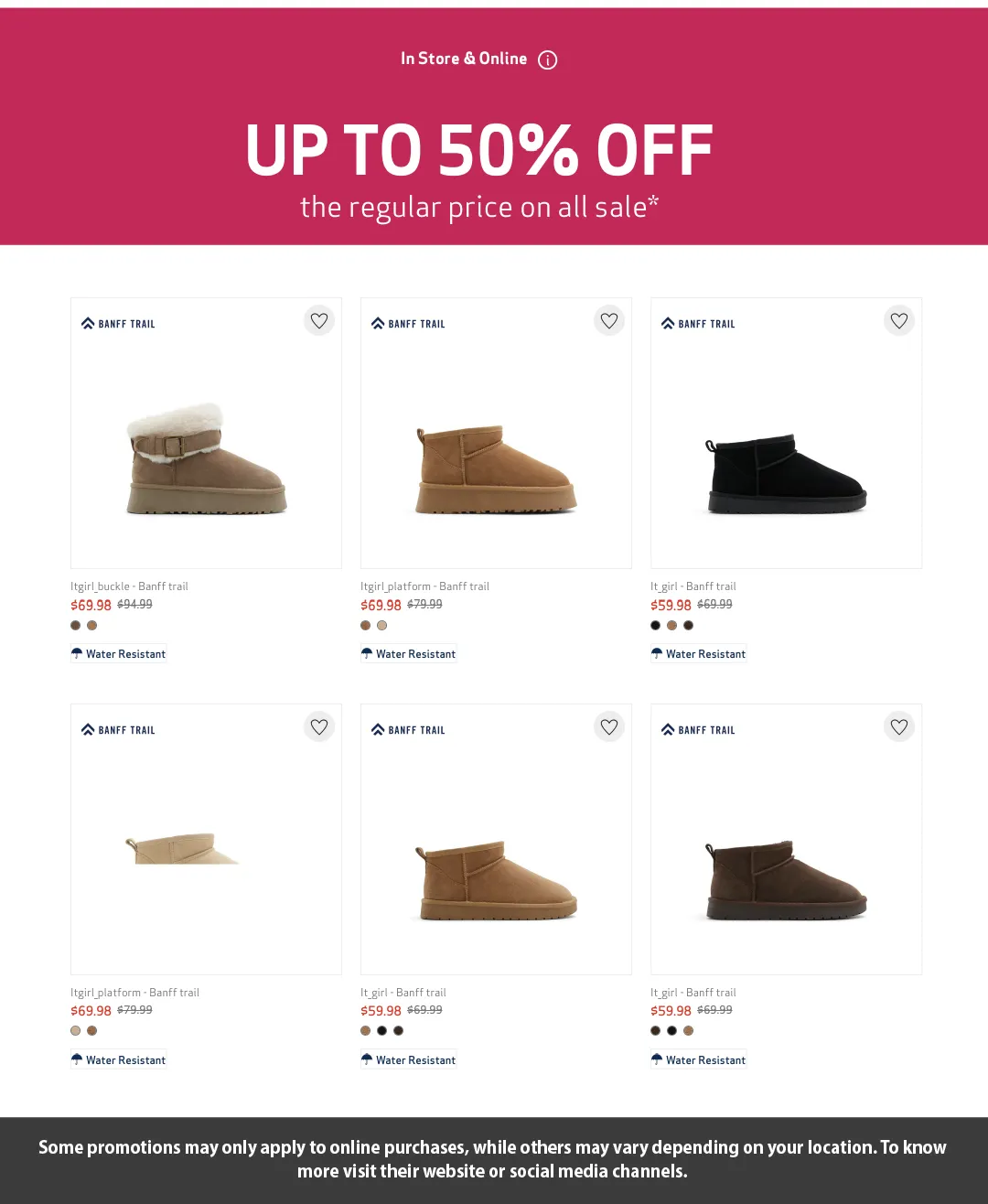Image resolution: width=988 pixels, height=1204 pixels.
Task: Toggle the heart on the cropped beige platform boot
Action: 319,727
